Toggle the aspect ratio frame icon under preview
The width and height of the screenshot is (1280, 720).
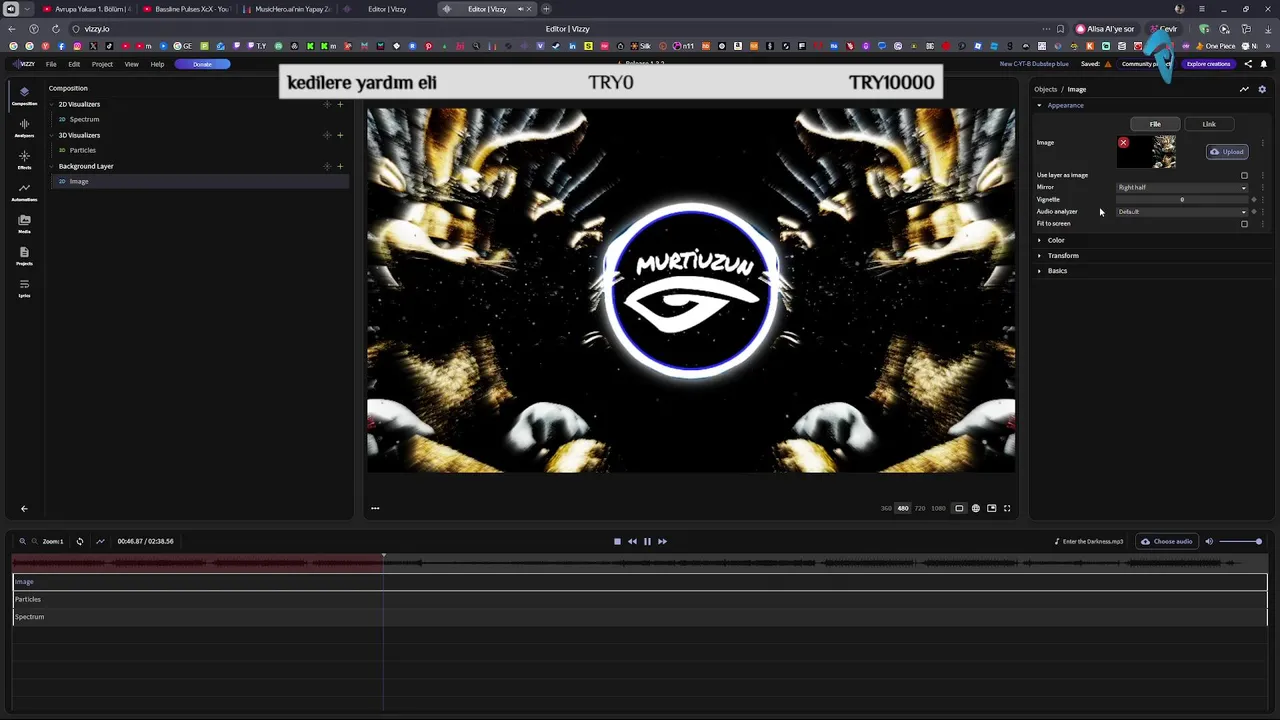[x=959, y=508]
